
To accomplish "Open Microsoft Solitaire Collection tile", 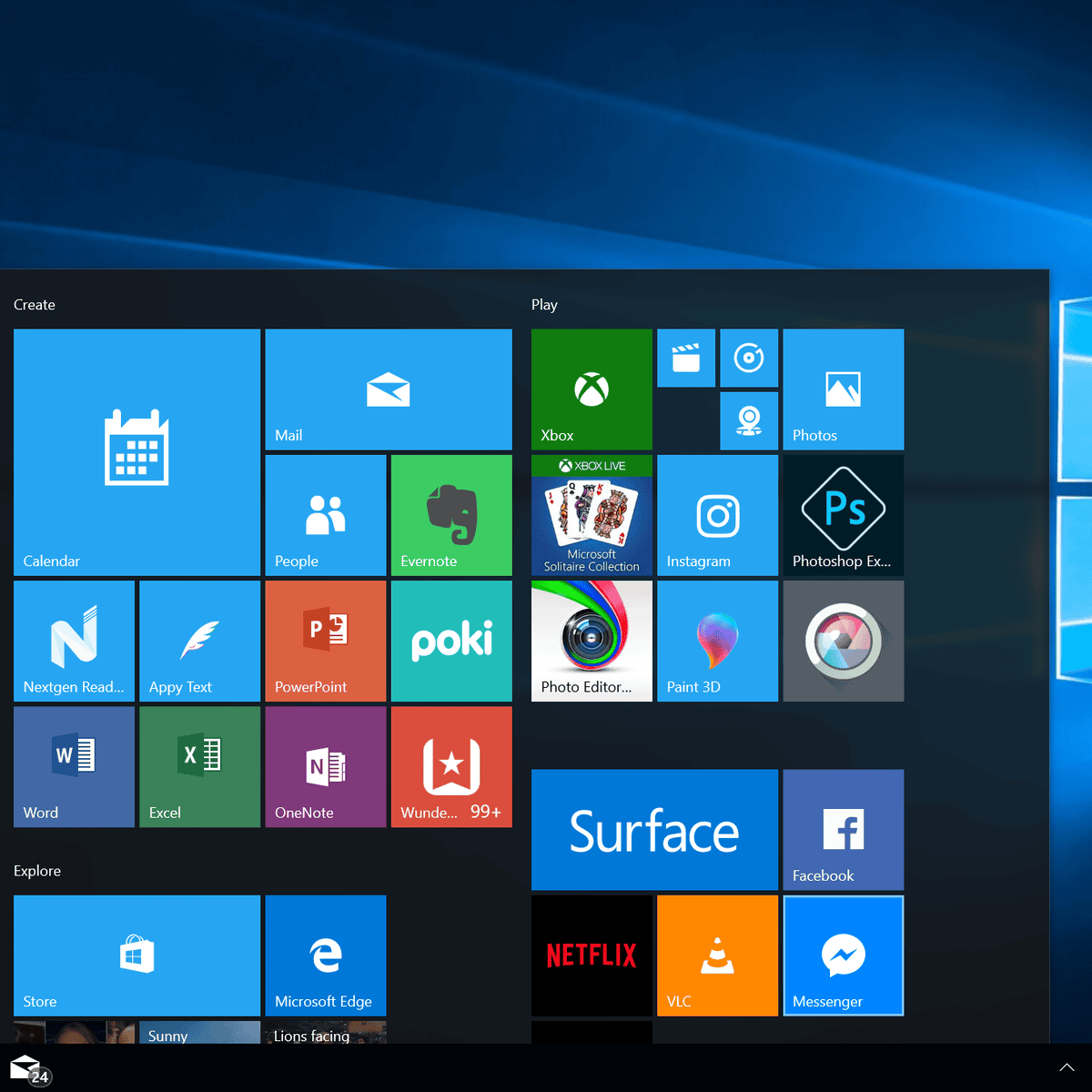I will pyautogui.click(x=591, y=515).
